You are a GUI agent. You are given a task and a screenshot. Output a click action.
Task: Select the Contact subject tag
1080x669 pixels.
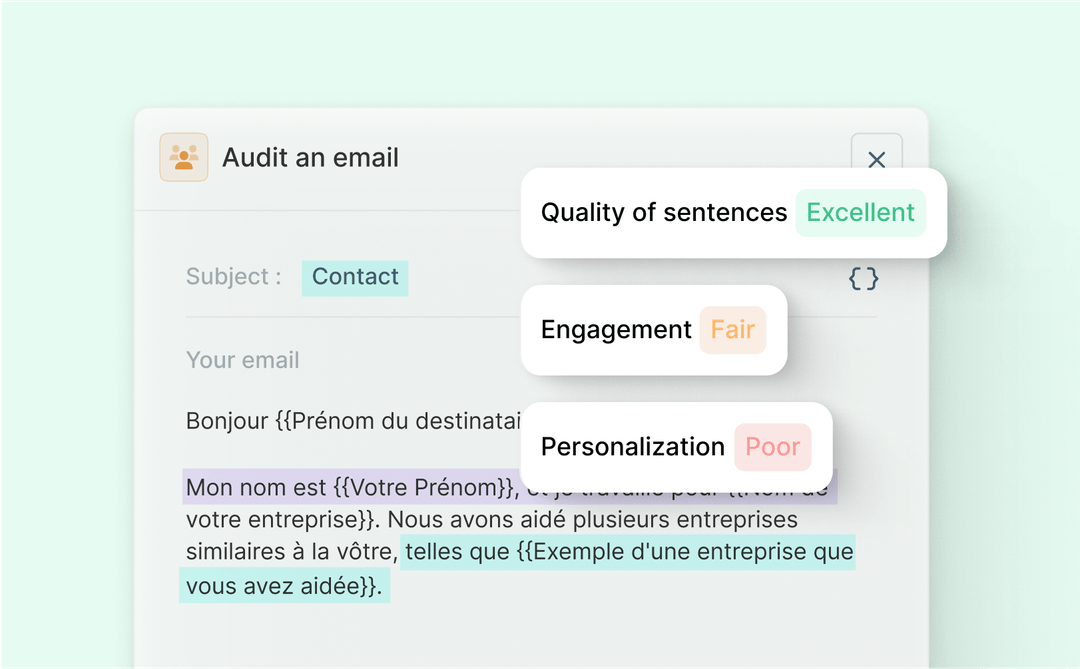[x=355, y=278]
